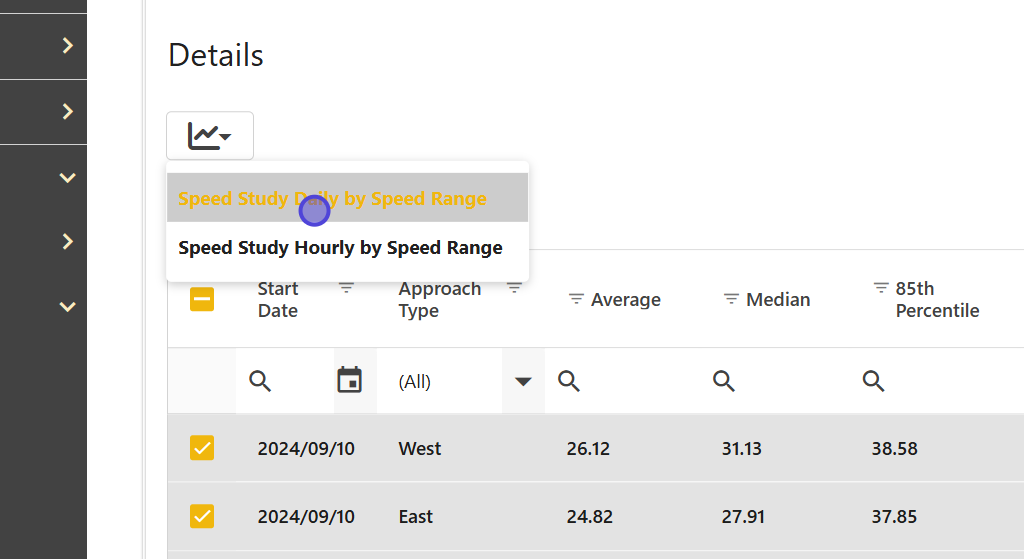Uncheck the East 2024/09/10 row checkbox

pyautogui.click(x=202, y=516)
